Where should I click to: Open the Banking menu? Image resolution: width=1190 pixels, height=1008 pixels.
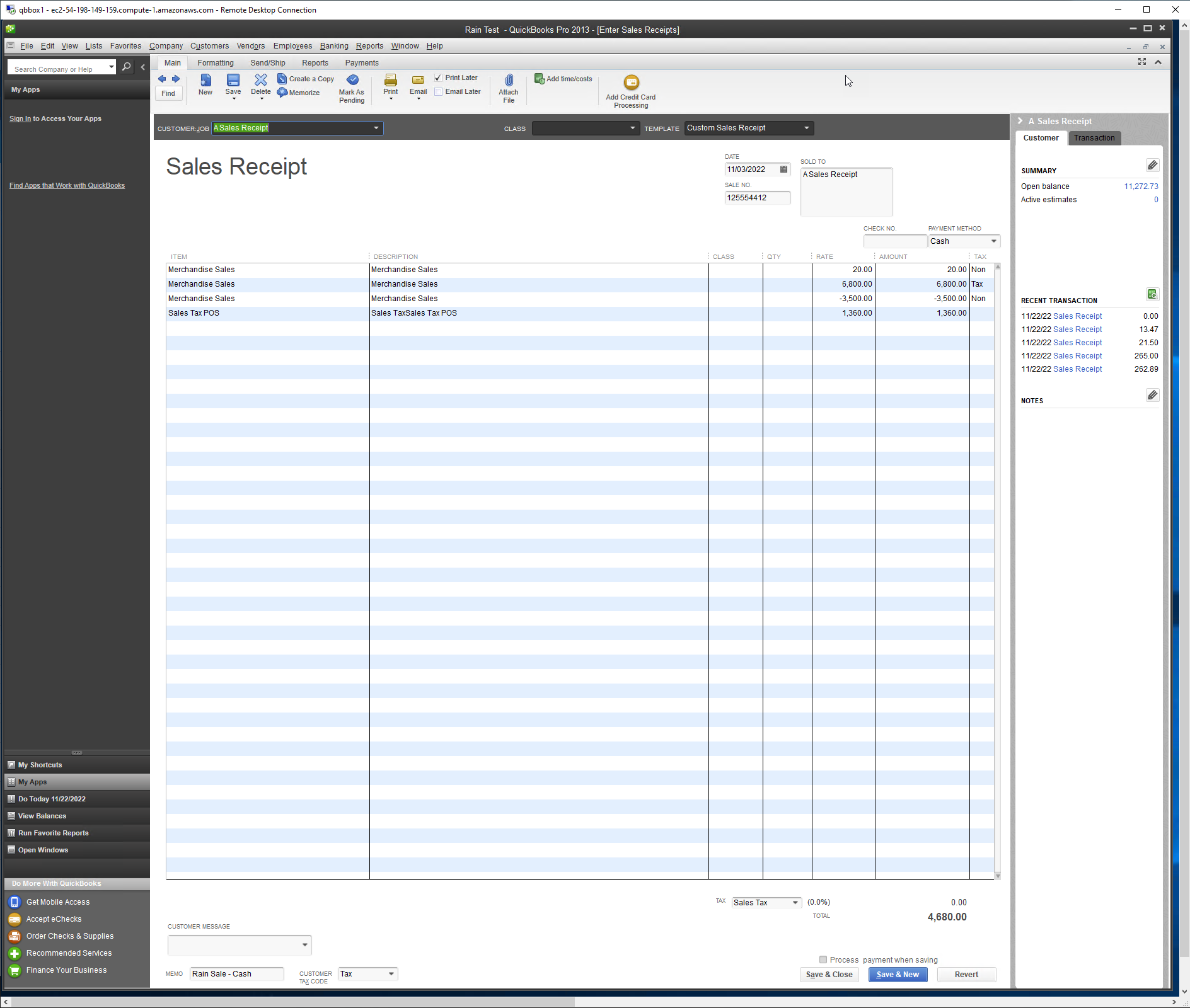point(334,46)
